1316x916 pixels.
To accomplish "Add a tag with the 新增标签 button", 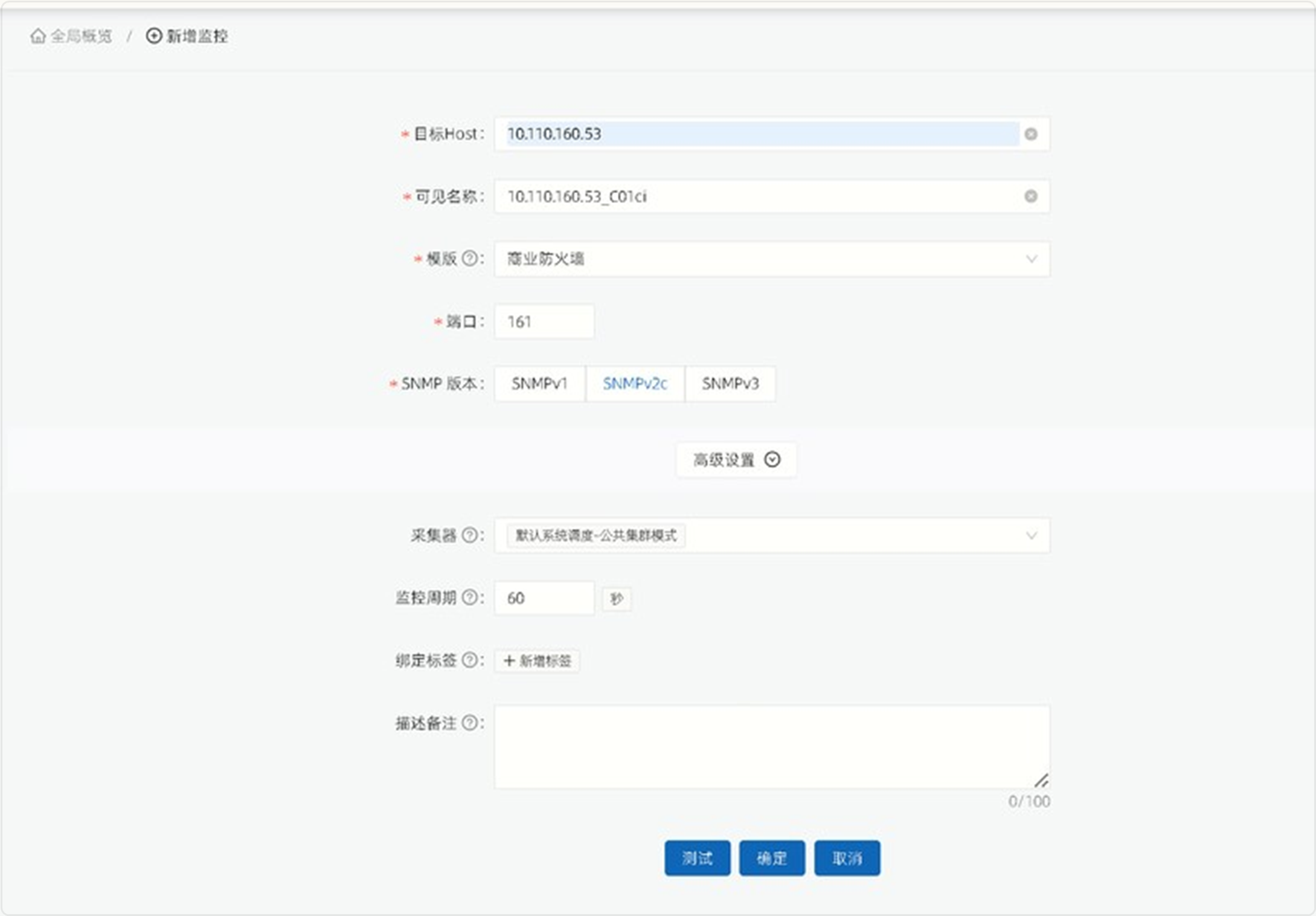I will click(536, 661).
